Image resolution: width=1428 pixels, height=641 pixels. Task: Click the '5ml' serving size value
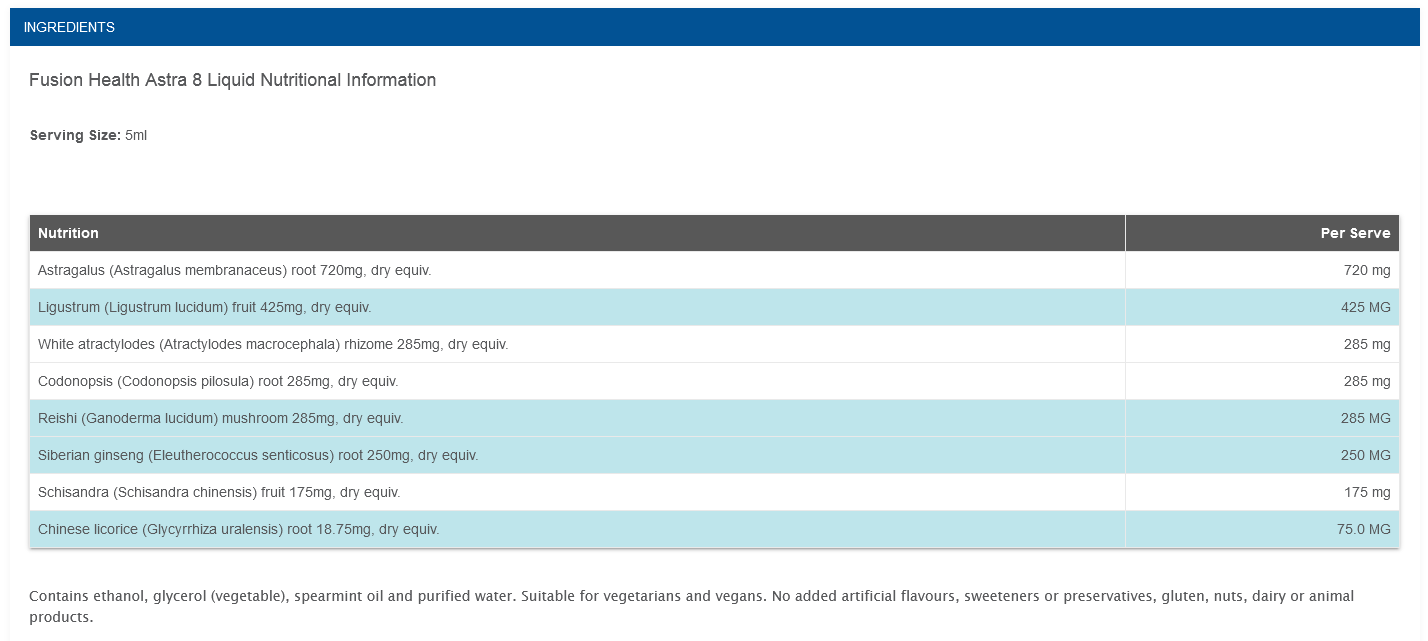136,135
